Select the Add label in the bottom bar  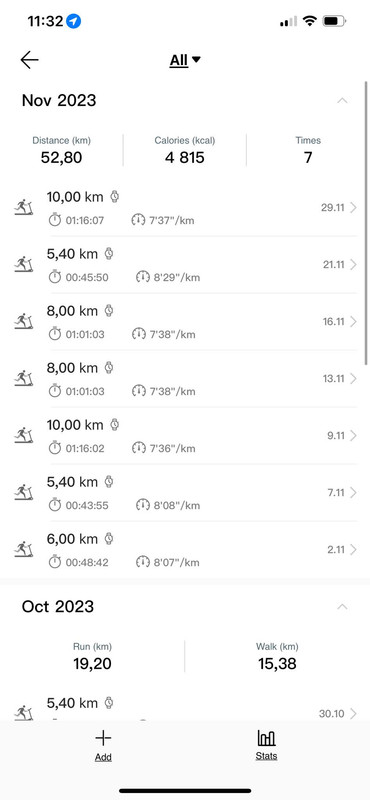(x=103, y=757)
